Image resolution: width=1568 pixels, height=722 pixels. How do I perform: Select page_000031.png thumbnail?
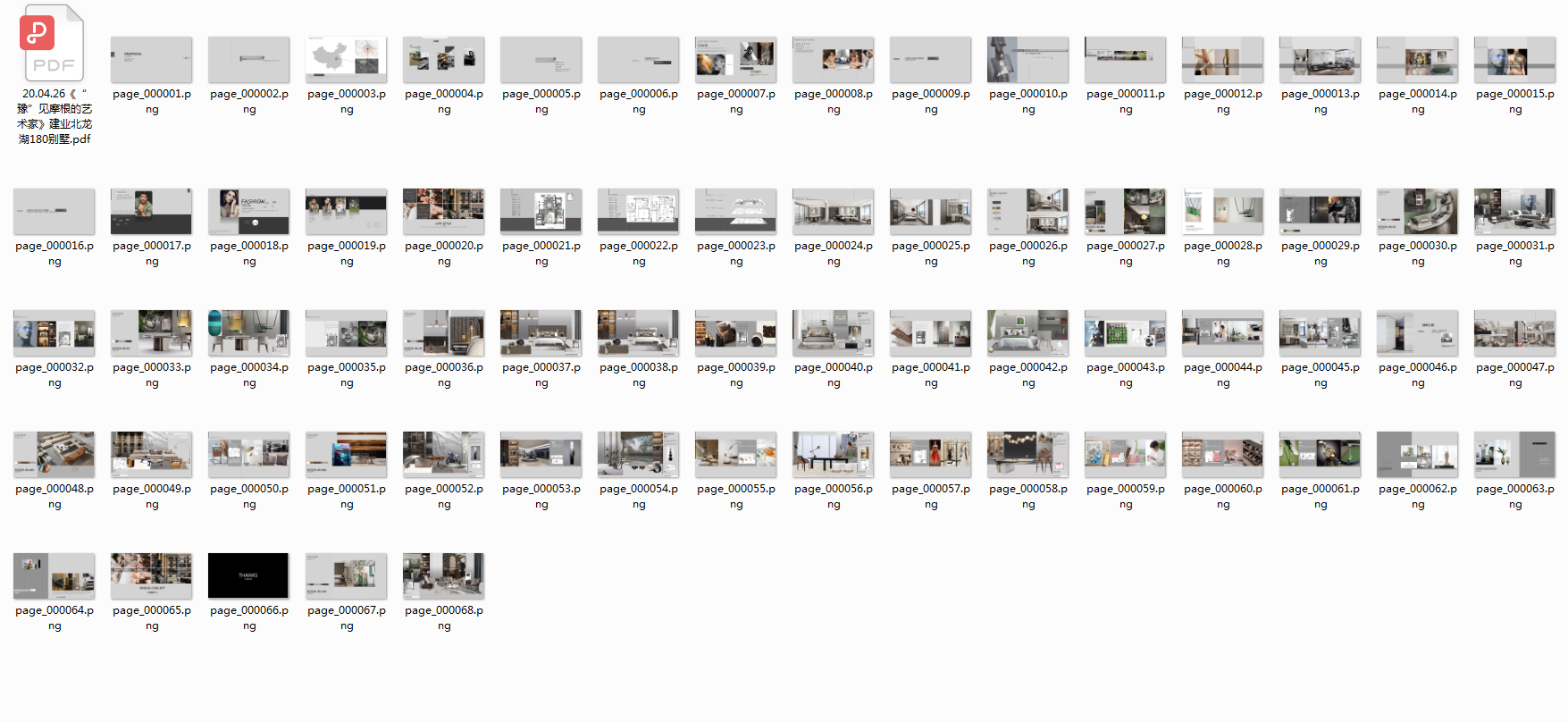tap(1514, 212)
